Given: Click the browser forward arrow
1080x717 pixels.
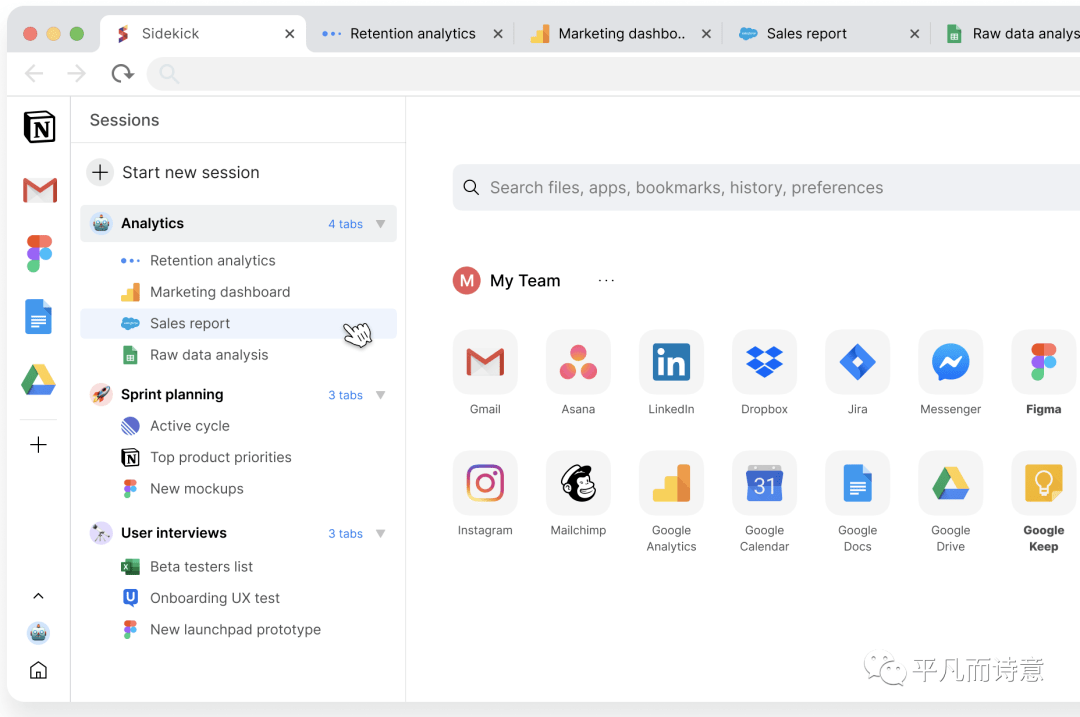Looking at the screenshot, I should 76,73.
